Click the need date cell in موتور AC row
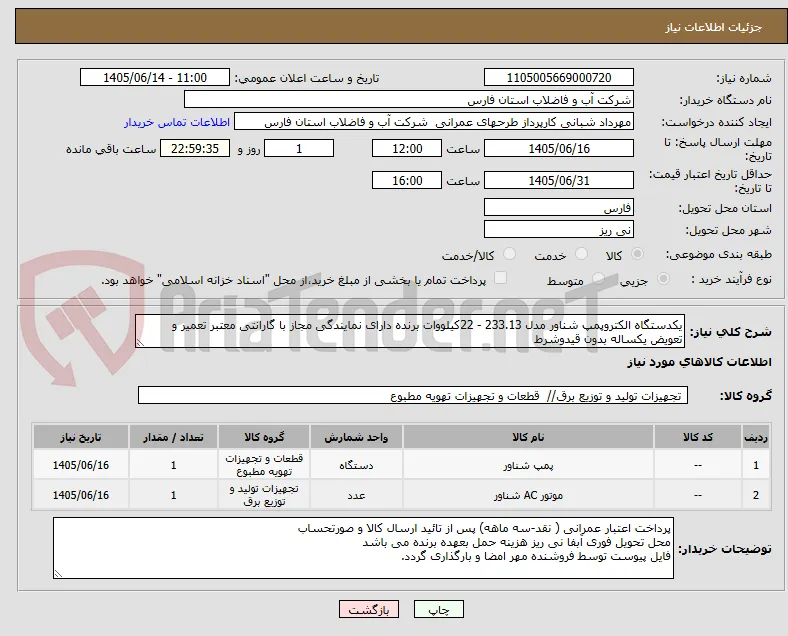 (81, 495)
